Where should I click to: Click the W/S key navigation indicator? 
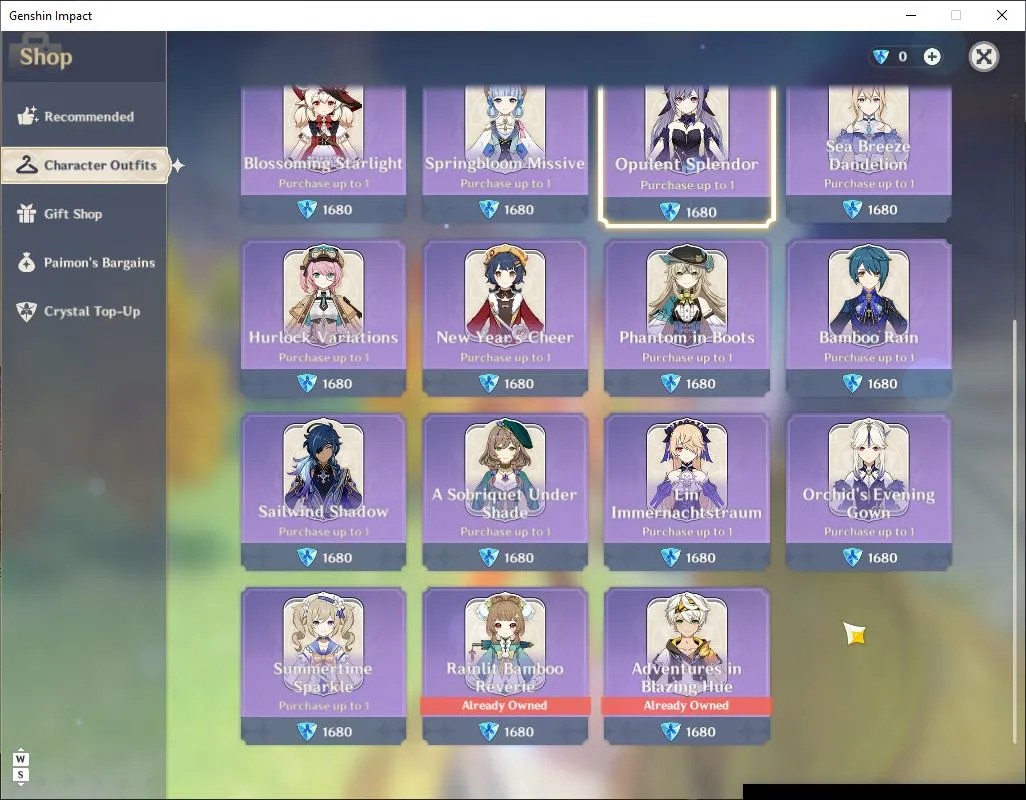coord(21,767)
